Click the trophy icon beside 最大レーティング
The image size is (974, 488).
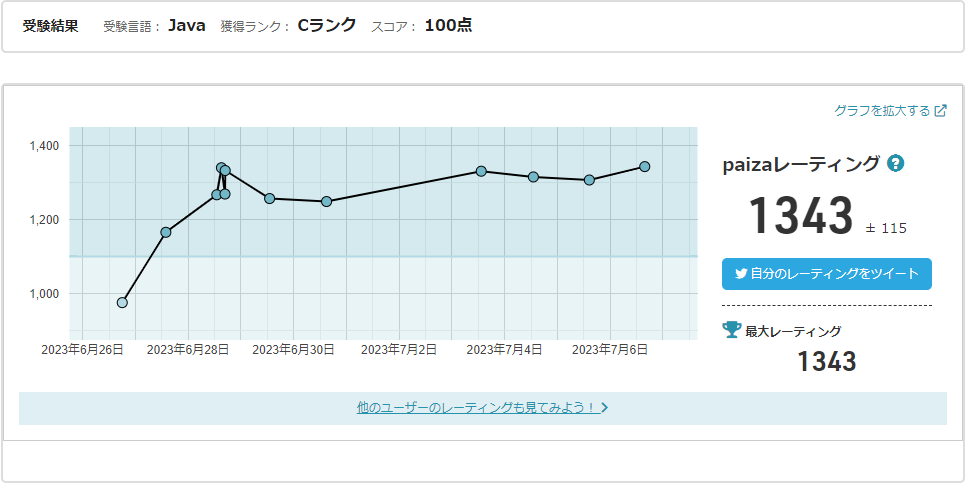[x=732, y=329]
